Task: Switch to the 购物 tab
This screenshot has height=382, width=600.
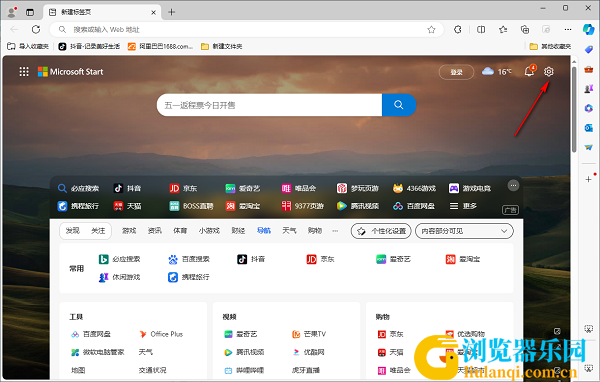Action: [x=315, y=231]
